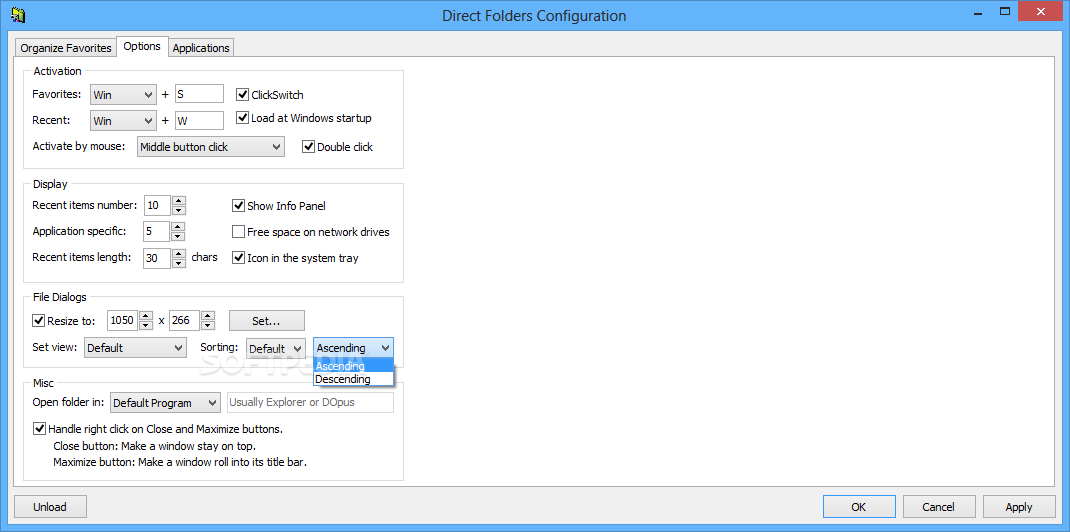The image size is (1070, 532).
Task: Click the Cancel button
Action: tap(939, 507)
